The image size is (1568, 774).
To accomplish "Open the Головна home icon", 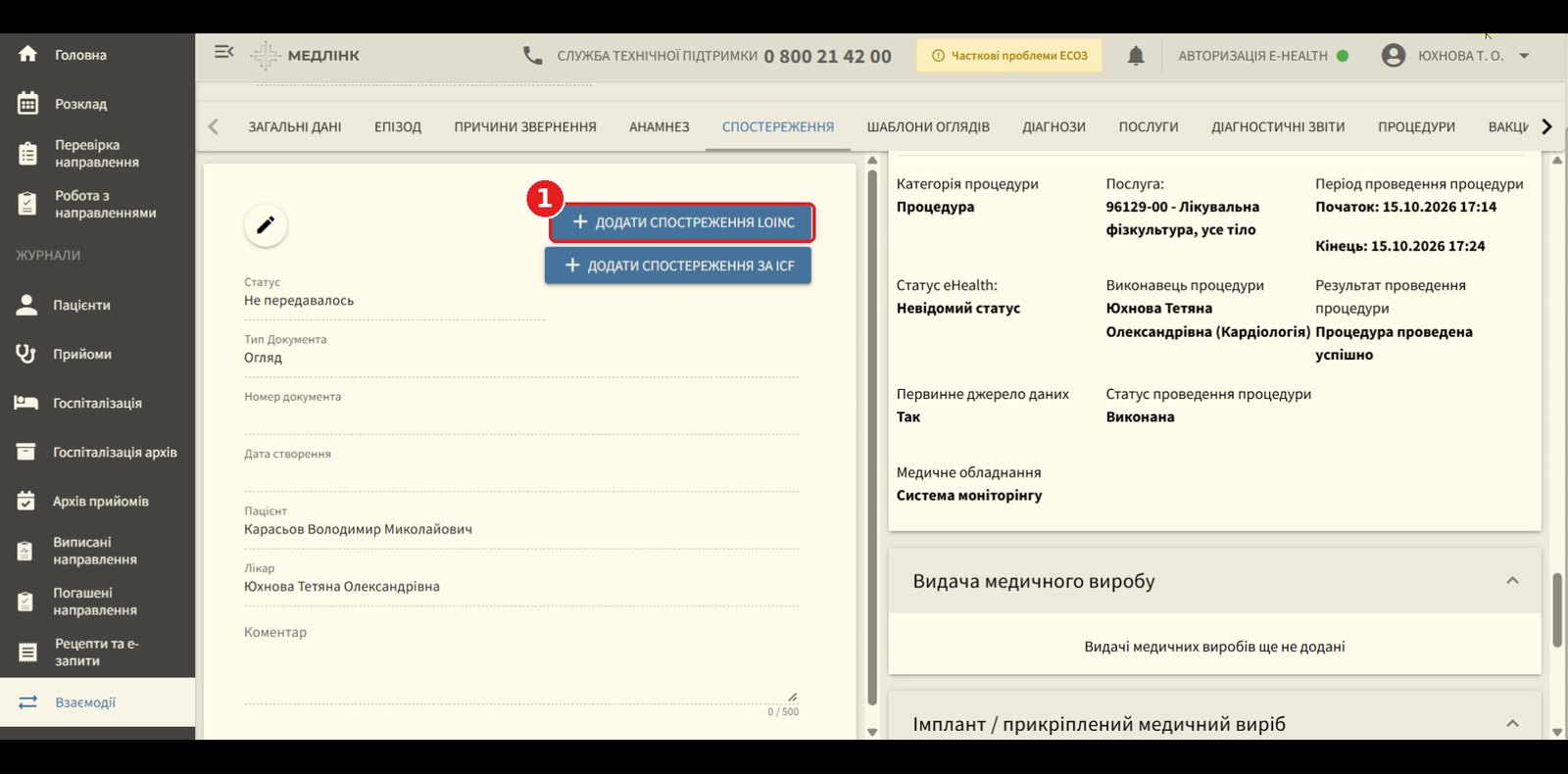I will [x=27, y=54].
